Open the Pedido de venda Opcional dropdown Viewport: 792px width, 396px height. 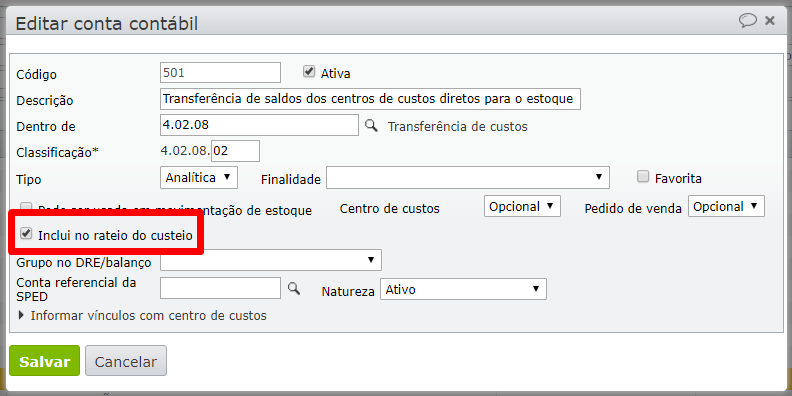[x=726, y=206]
